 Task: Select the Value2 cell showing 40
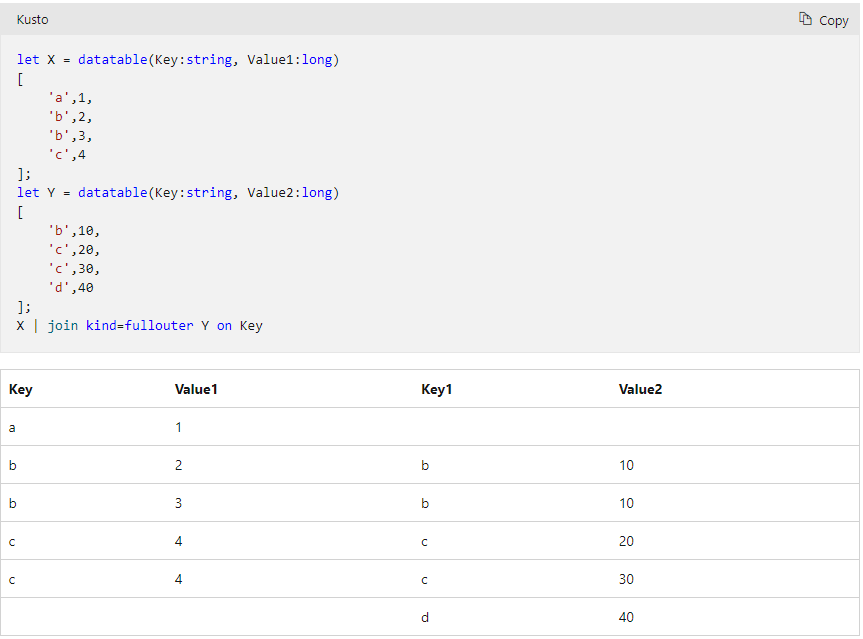(626, 617)
